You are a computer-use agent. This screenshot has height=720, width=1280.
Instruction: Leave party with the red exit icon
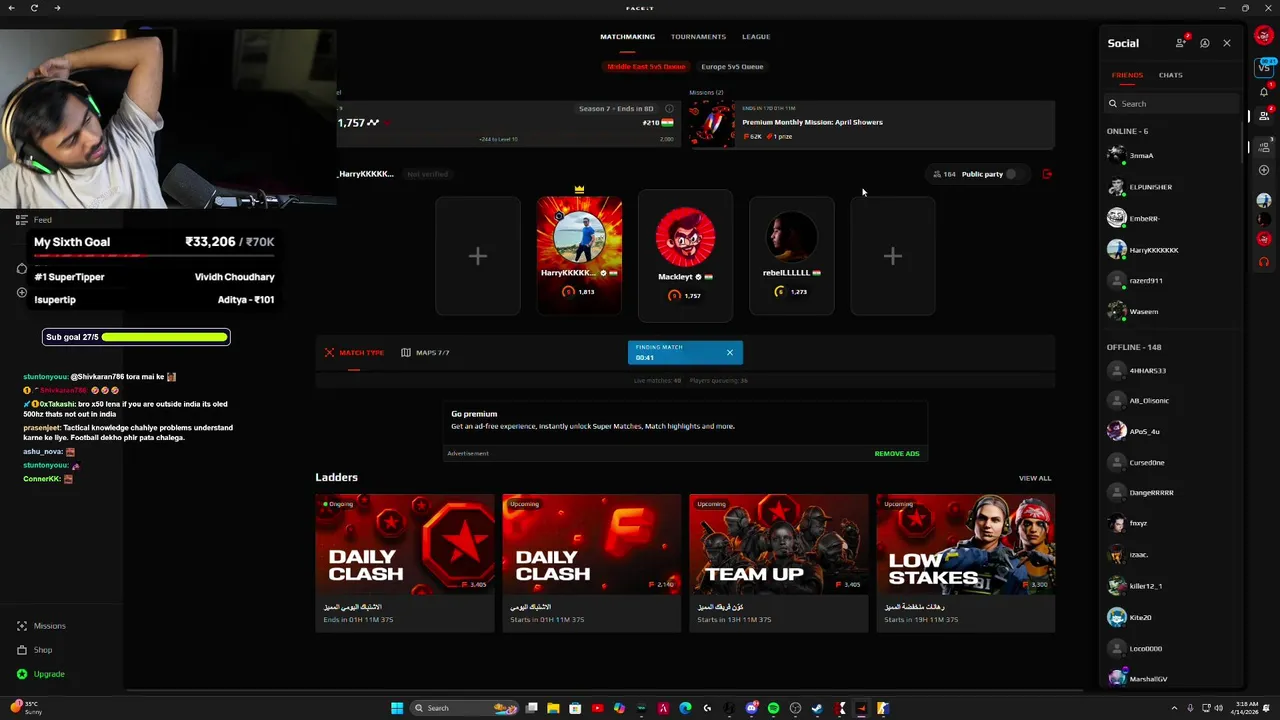coord(1047,174)
